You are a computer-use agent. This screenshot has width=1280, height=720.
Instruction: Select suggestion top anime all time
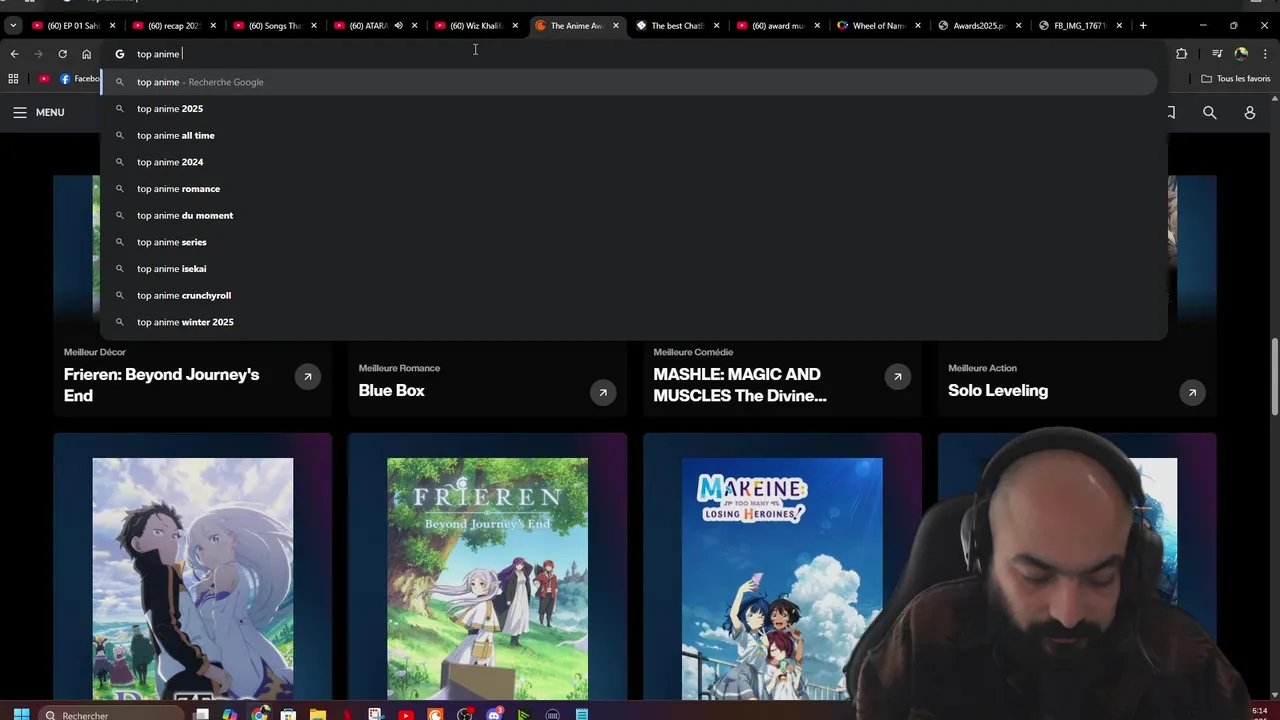(630, 135)
